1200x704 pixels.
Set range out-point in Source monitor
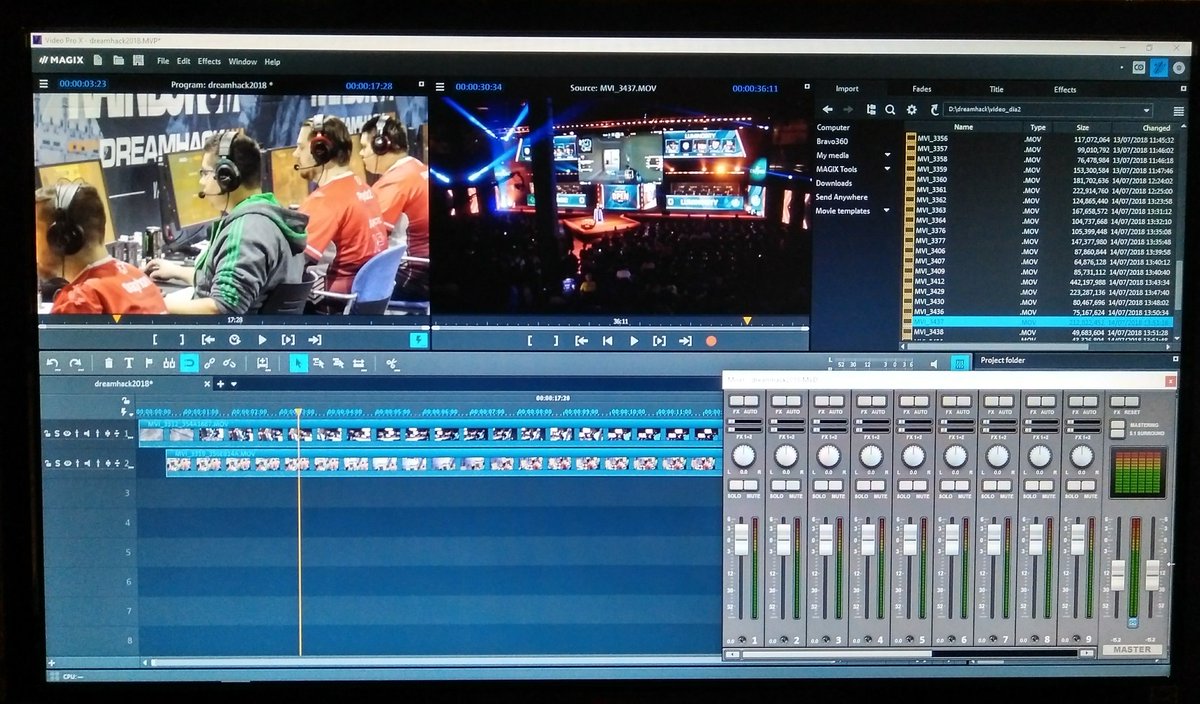555,341
